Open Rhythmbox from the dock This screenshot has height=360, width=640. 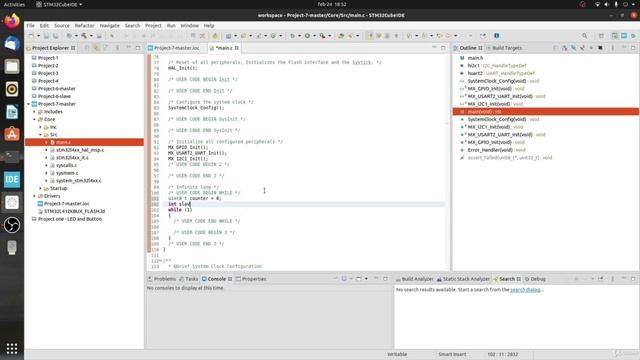coord(12,89)
